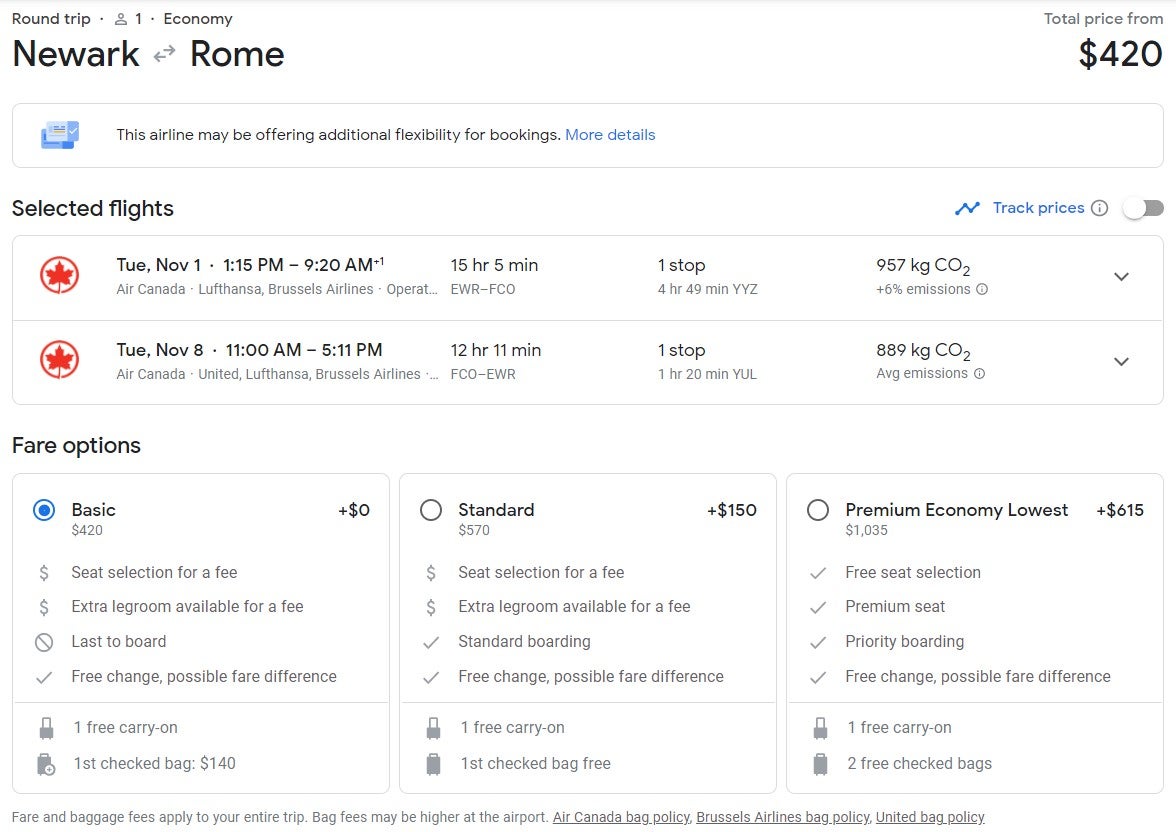The height and width of the screenshot is (832, 1176).
Task: Expand details for the Nov 1 outbound flight
Action: coord(1121,276)
